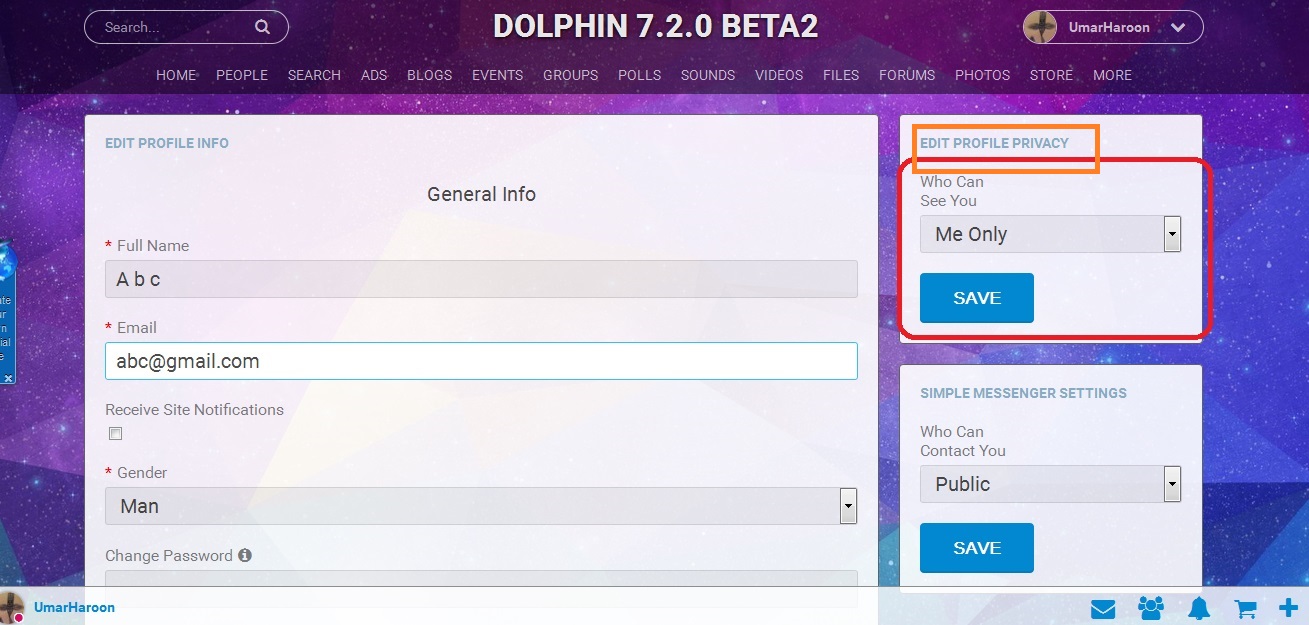1309x625 pixels.
Task: Open the shopping cart icon
Action: (1246, 608)
